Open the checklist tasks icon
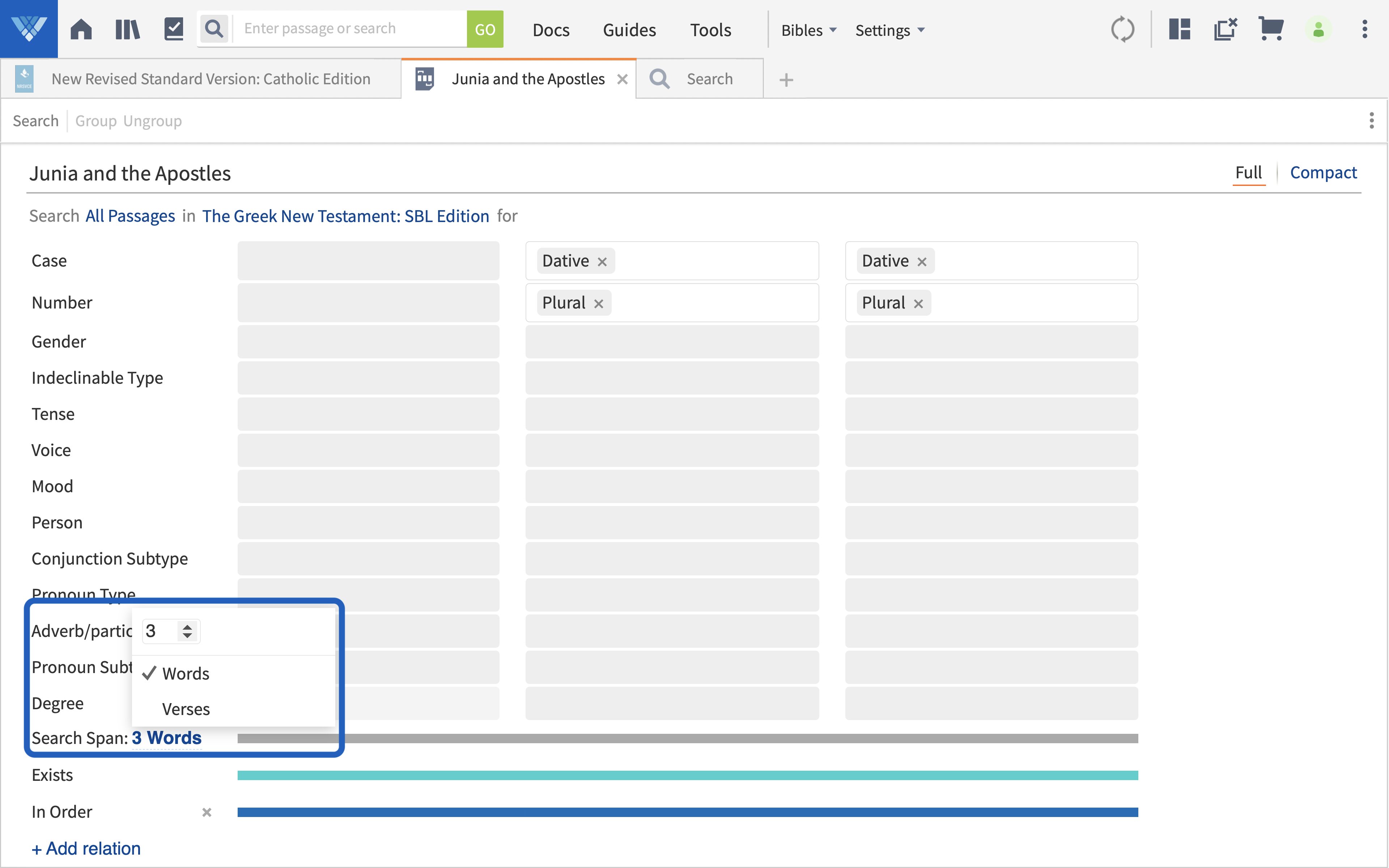Image resolution: width=1389 pixels, height=868 pixels. pos(173,29)
